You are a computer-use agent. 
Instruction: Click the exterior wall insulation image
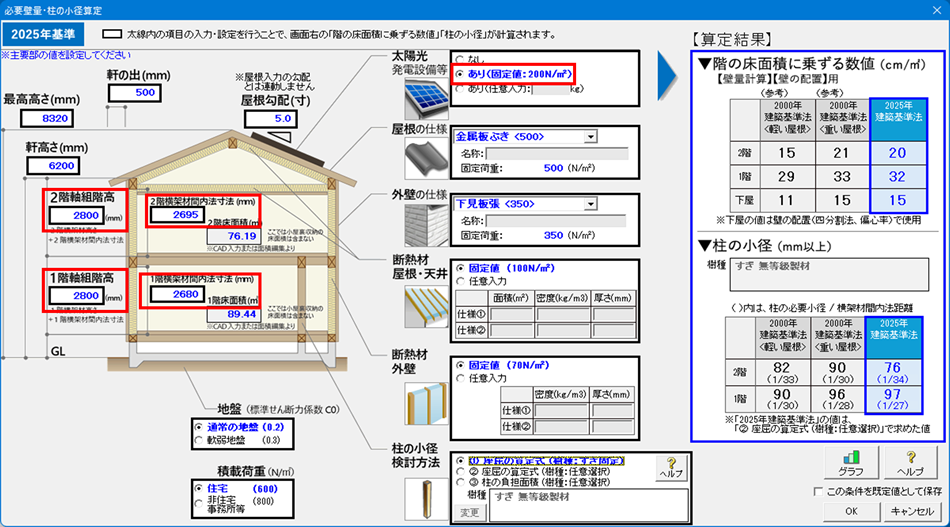[427, 403]
